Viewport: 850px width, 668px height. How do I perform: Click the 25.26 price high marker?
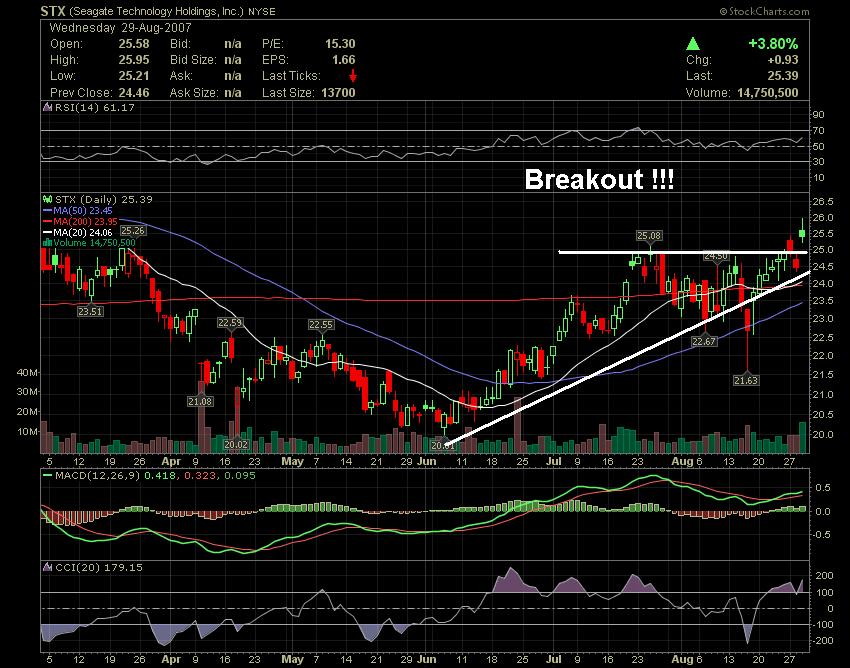[133, 231]
